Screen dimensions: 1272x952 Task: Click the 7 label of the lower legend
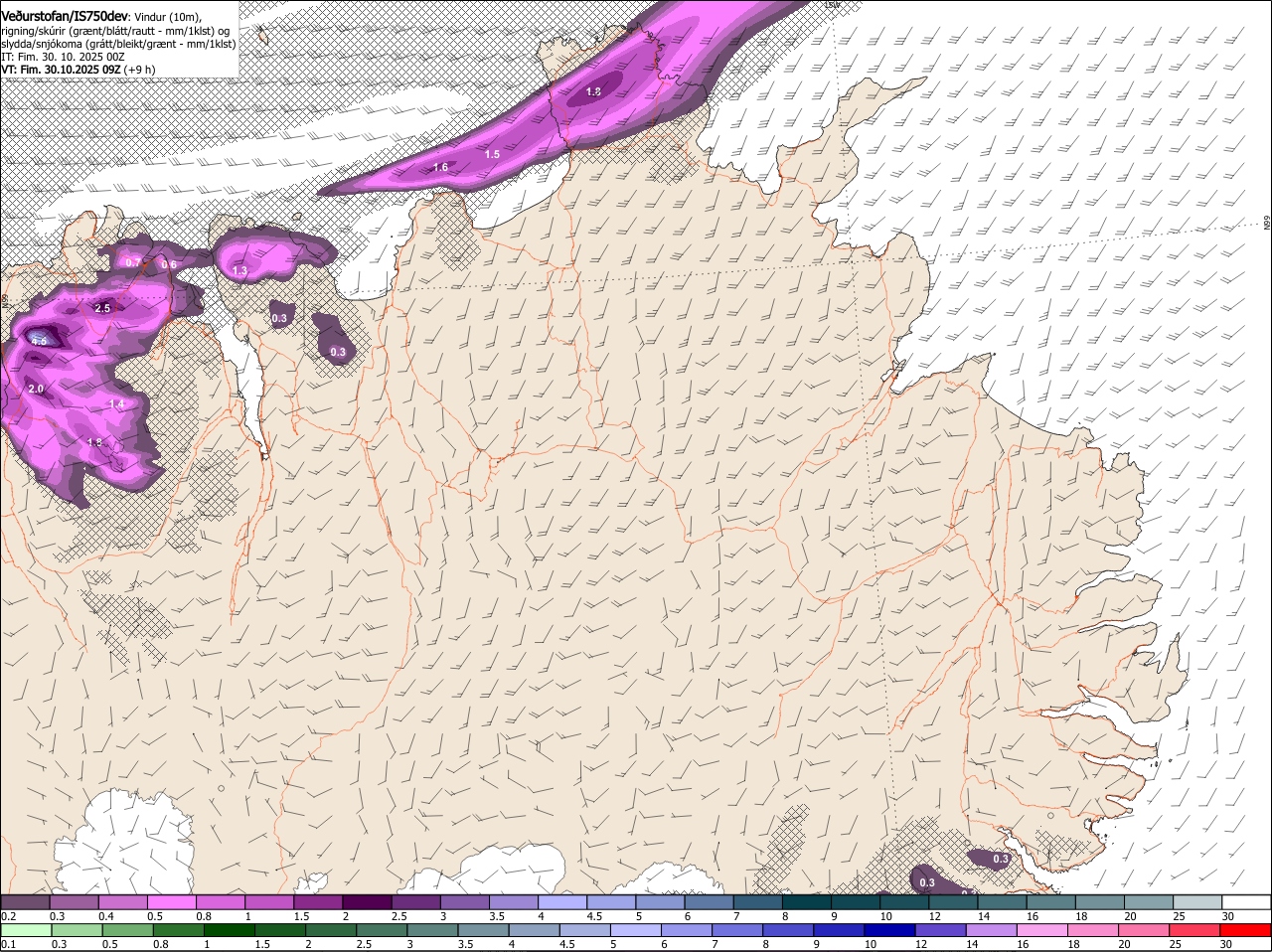[715, 944]
